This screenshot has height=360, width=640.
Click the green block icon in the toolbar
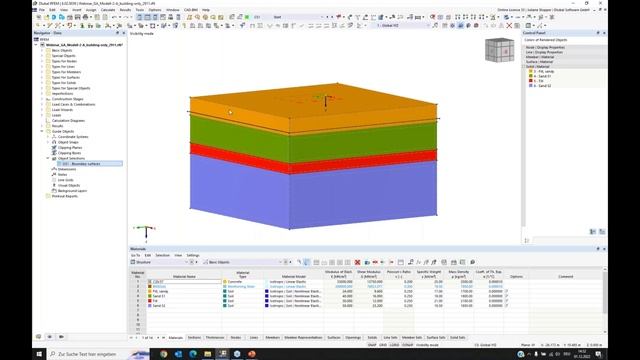point(247,17)
